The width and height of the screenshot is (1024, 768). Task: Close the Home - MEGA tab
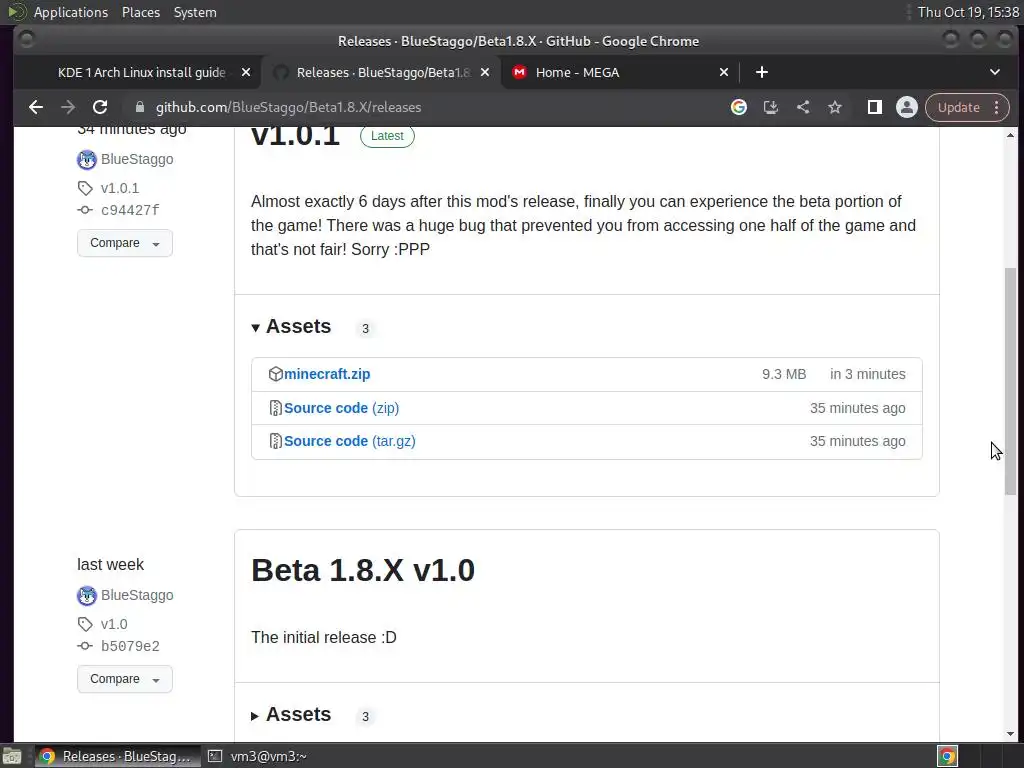click(724, 72)
